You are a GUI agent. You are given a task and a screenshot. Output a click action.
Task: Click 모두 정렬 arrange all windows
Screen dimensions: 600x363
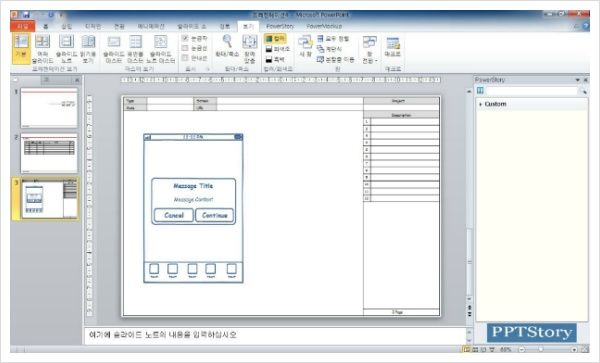333,39
